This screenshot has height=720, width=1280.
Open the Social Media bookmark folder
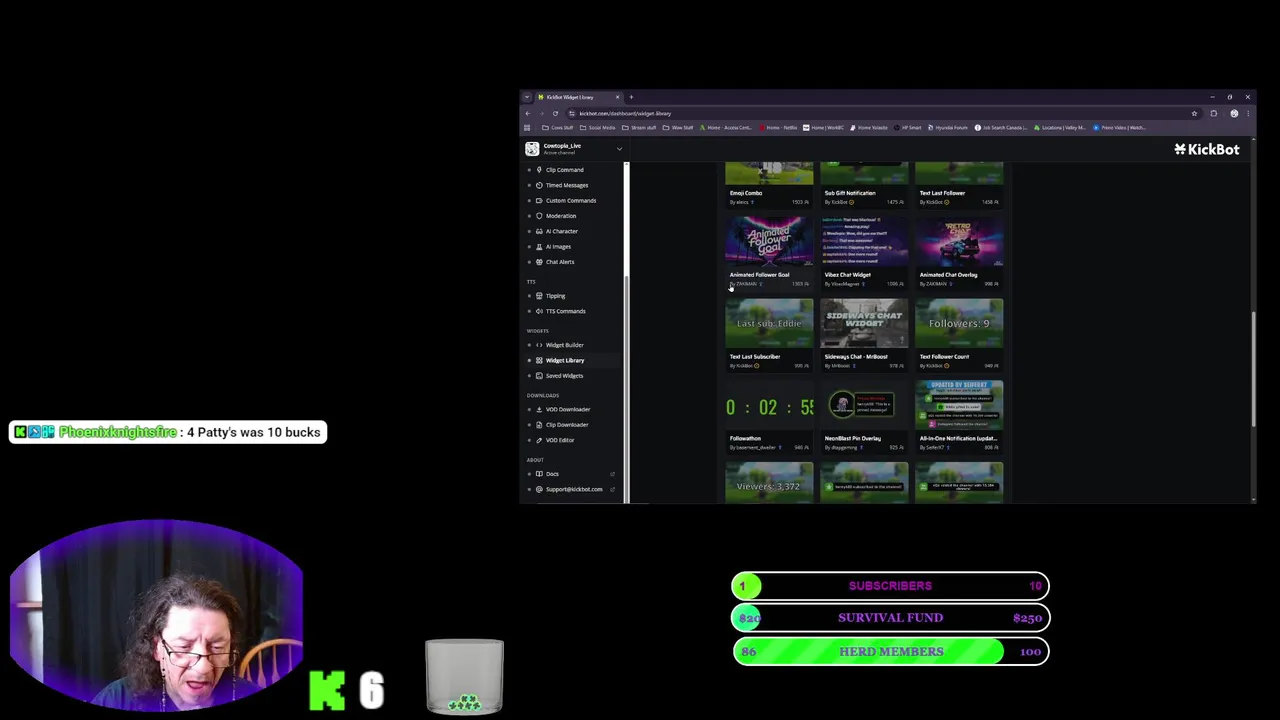598,128
